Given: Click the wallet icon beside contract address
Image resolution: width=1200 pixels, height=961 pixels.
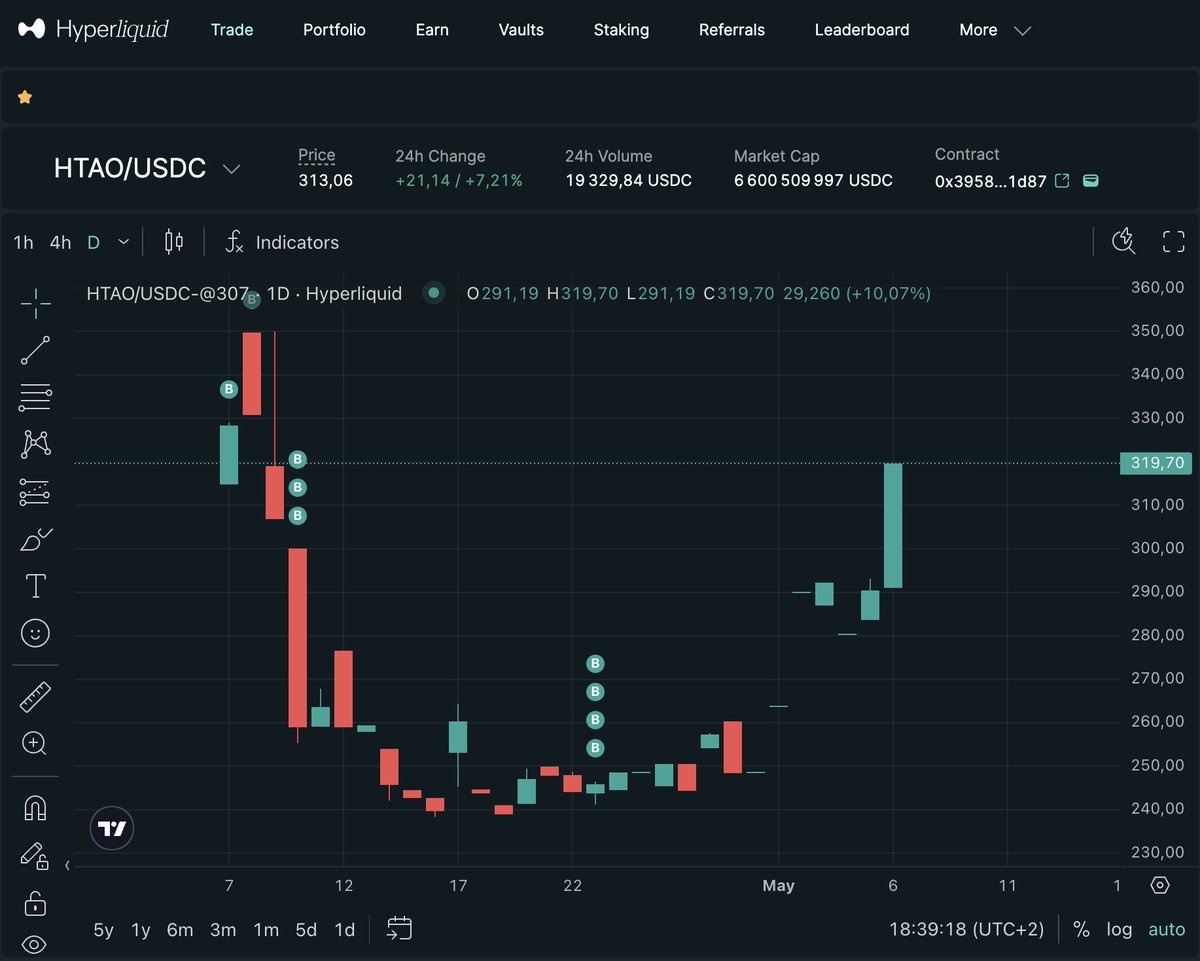Looking at the screenshot, I should pyautogui.click(x=1091, y=181).
